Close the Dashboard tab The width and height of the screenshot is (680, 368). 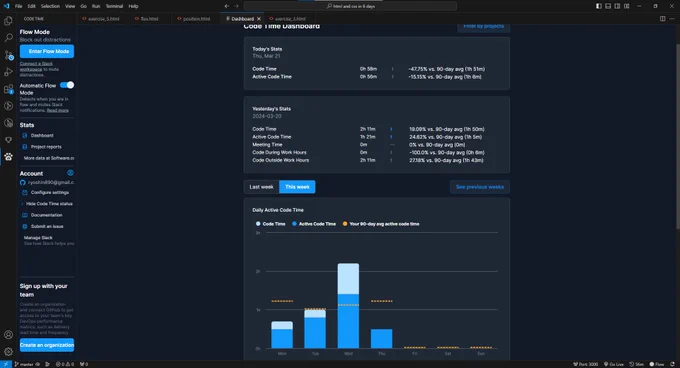[259, 19]
